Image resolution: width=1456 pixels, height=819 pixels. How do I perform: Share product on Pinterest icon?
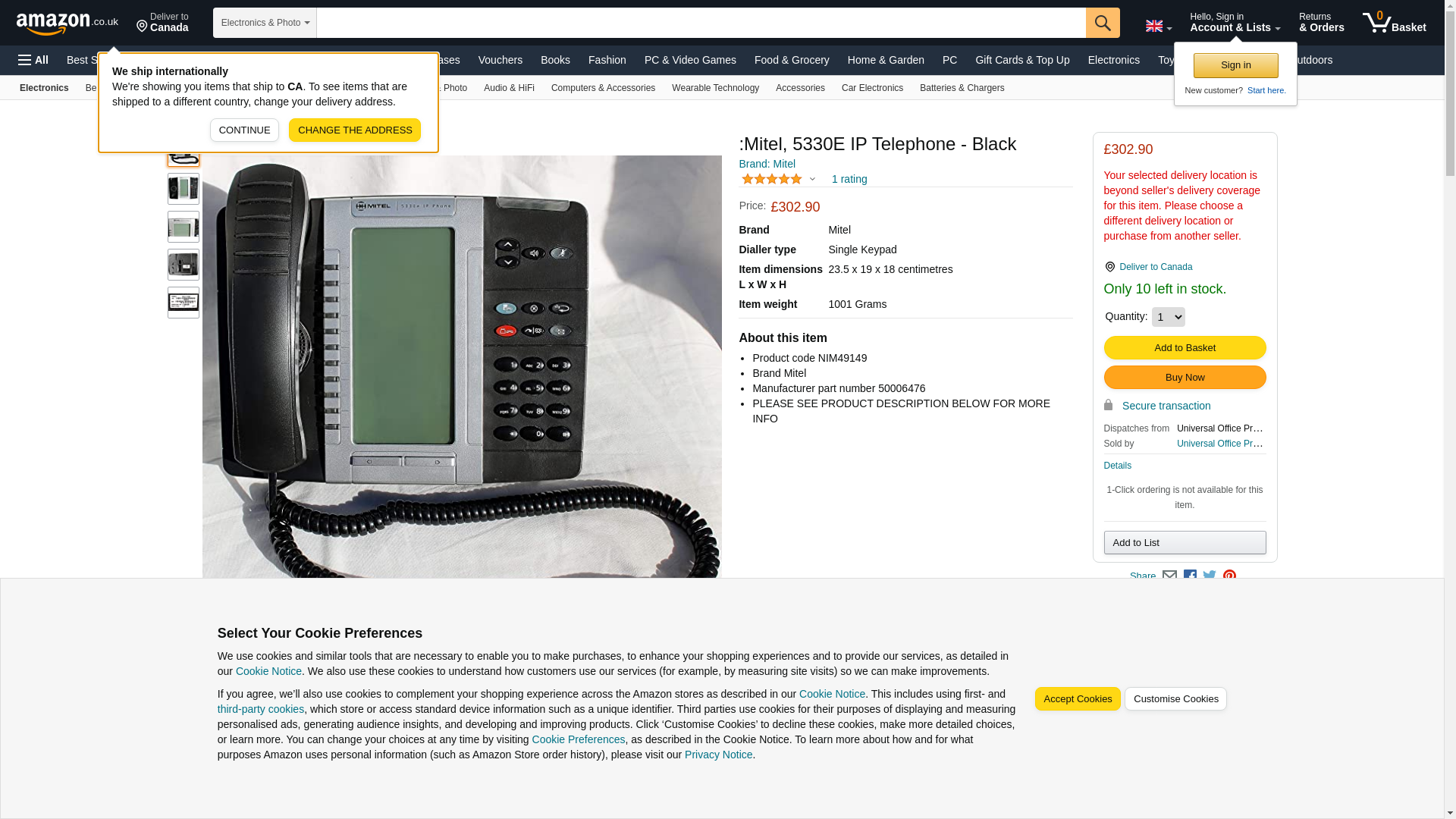coord(1229,576)
